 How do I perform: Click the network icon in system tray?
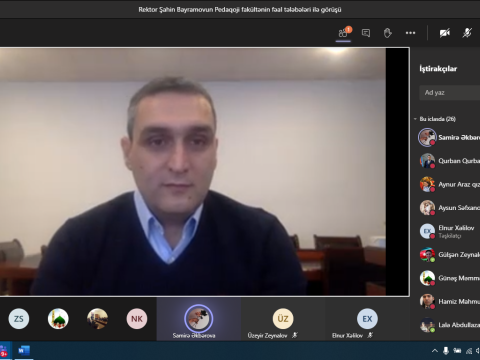[469, 351]
